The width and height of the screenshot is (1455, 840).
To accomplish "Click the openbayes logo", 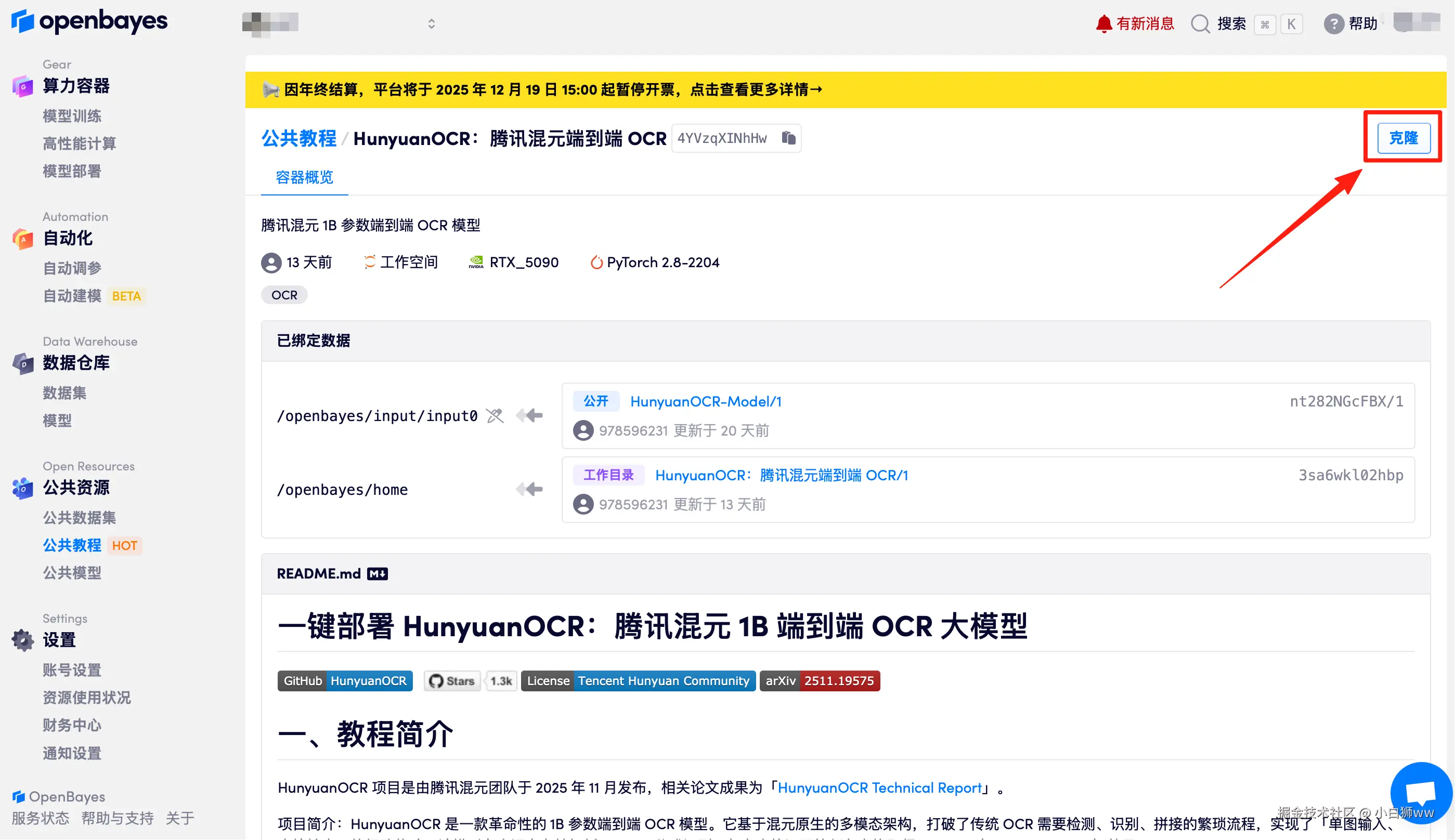I will (89, 21).
